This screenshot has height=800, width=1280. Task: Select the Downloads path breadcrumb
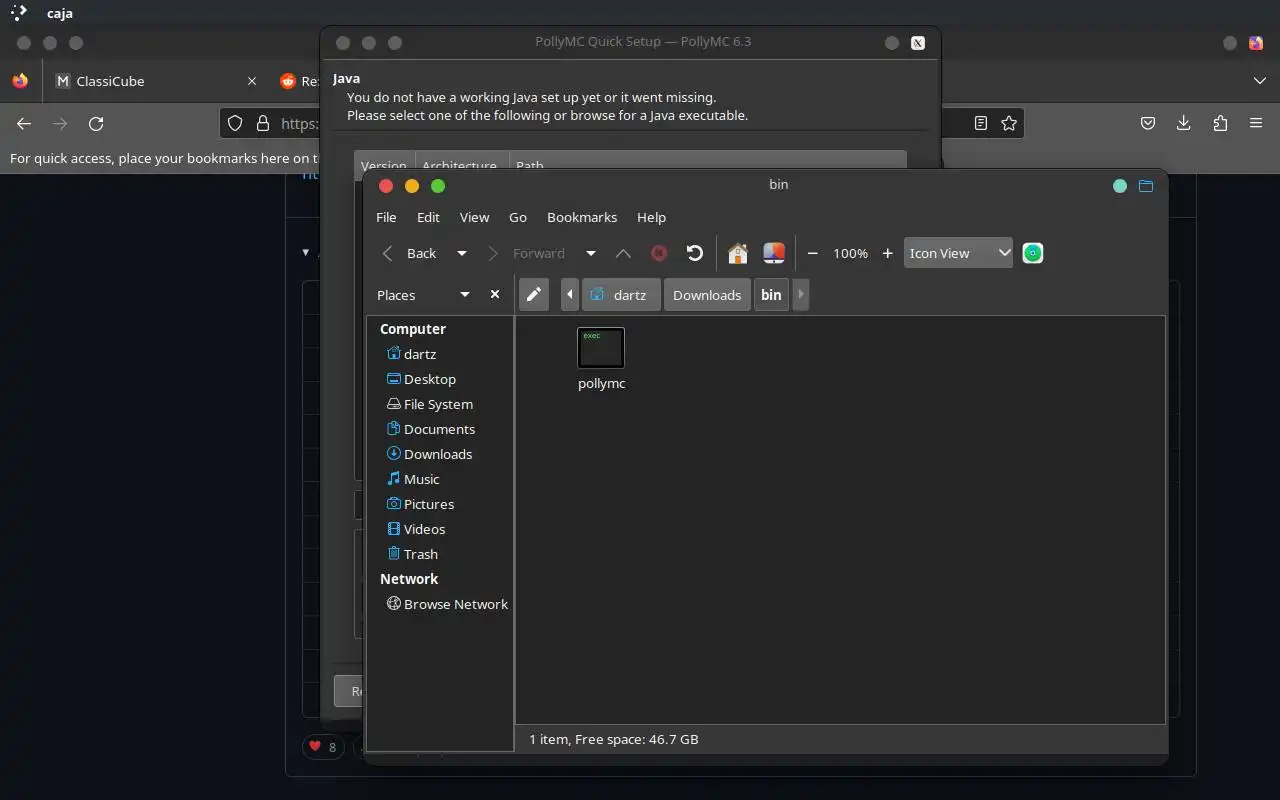tap(707, 295)
